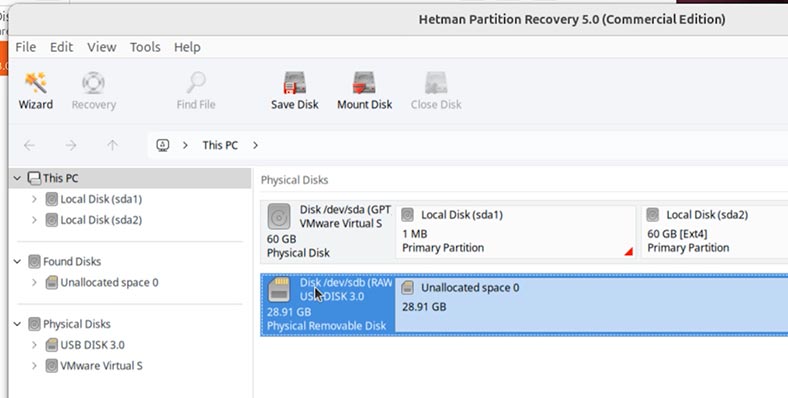Click the VMware Virtual S tree icon
Image resolution: width=788 pixels, height=398 pixels.
tap(51, 366)
